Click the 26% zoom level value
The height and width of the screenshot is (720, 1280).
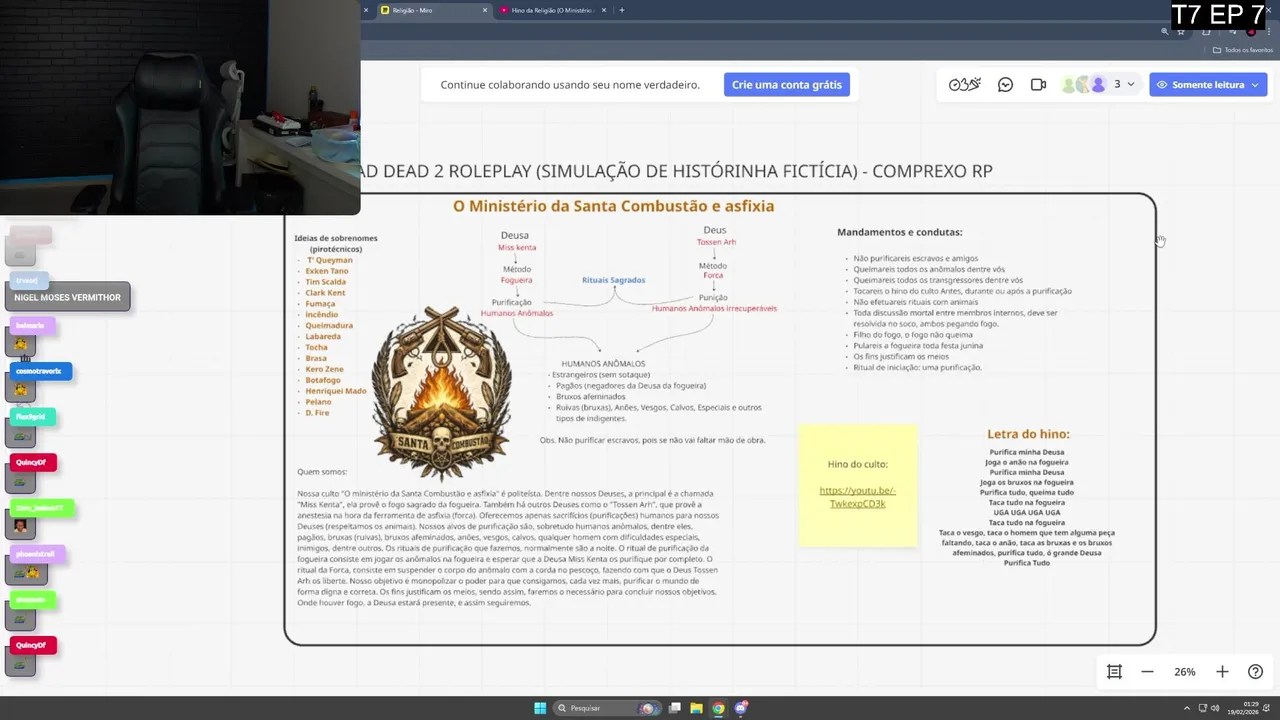1185,672
